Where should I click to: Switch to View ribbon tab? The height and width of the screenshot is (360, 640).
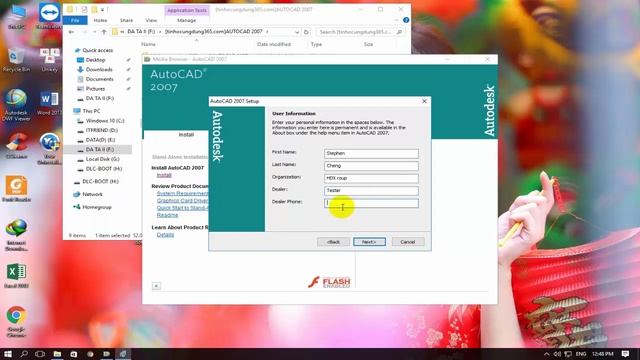[151, 20]
